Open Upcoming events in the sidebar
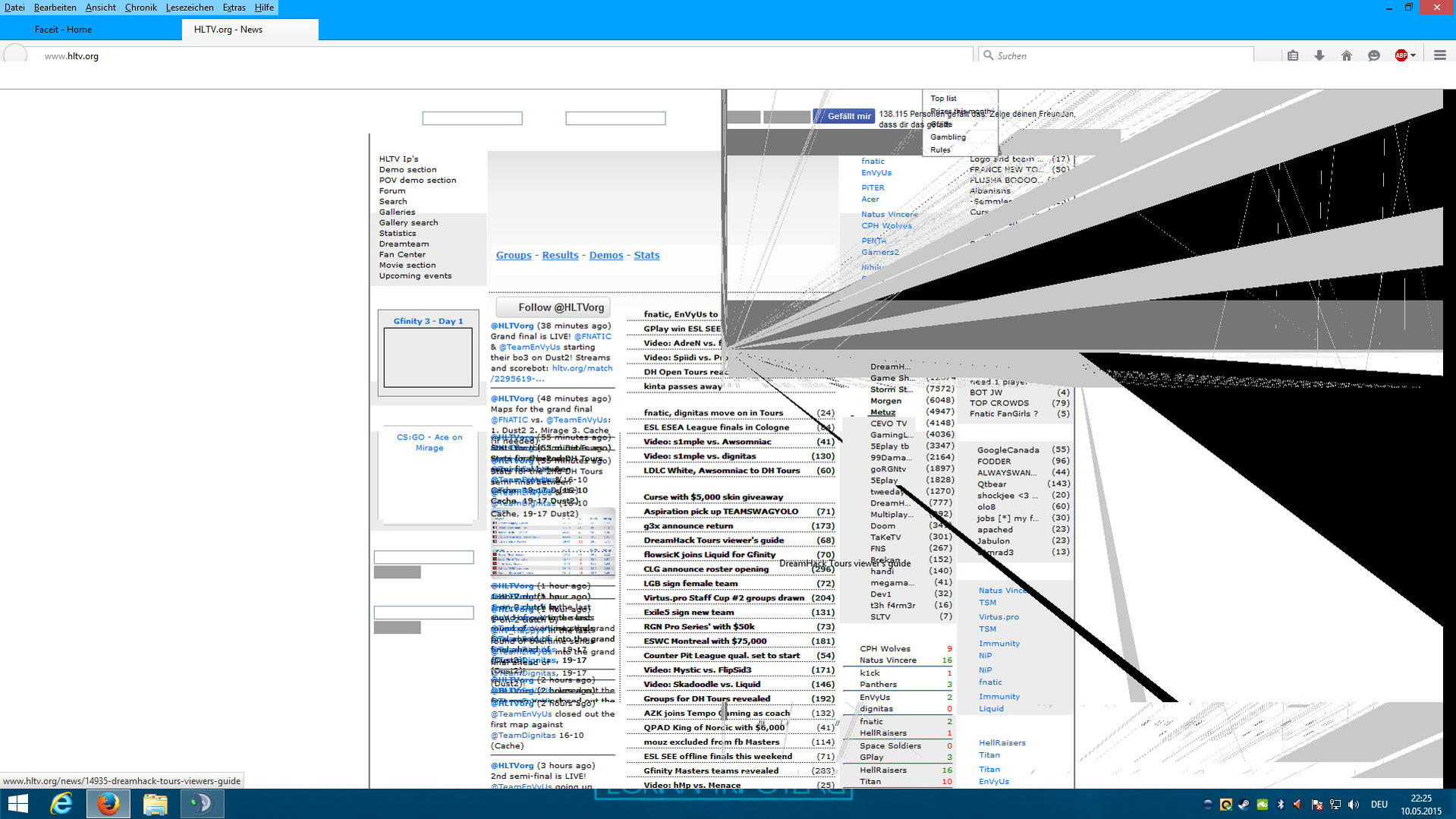 coord(415,276)
